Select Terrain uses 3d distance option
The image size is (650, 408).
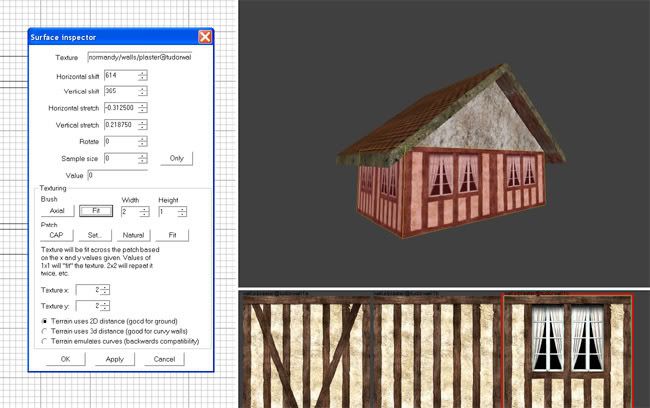(x=43, y=331)
